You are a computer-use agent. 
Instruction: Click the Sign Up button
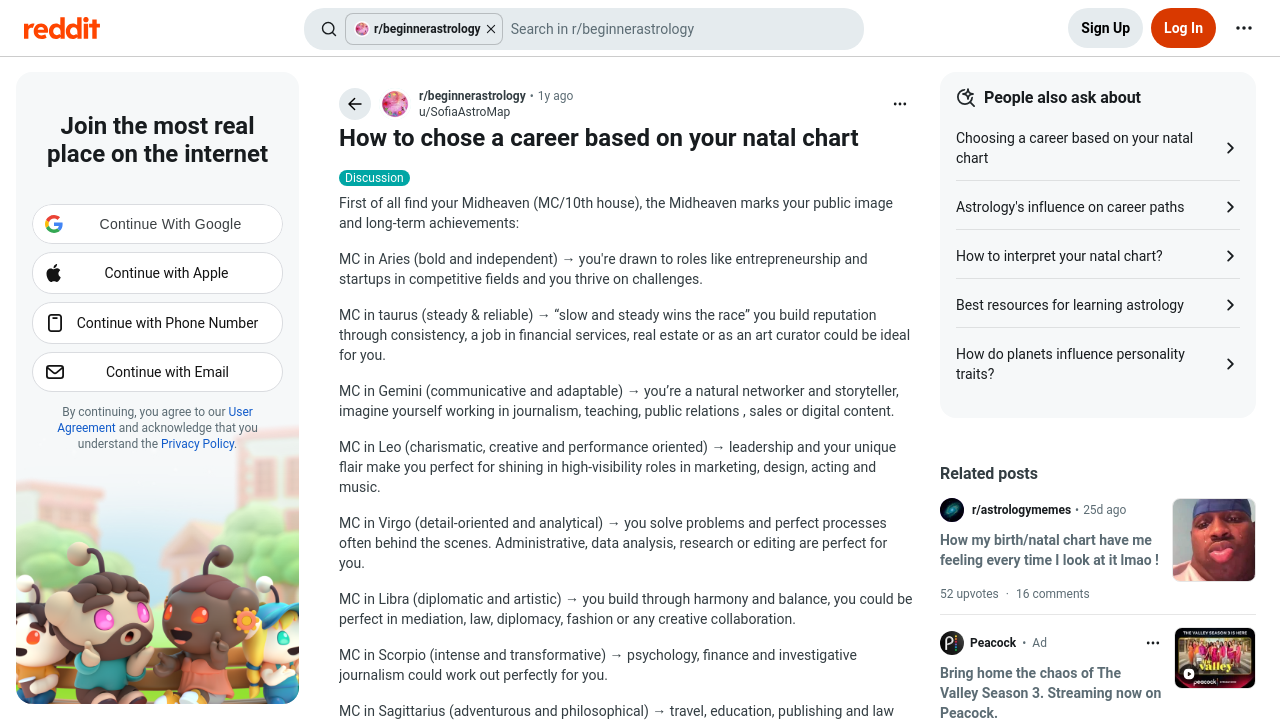(x=1105, y=28)
